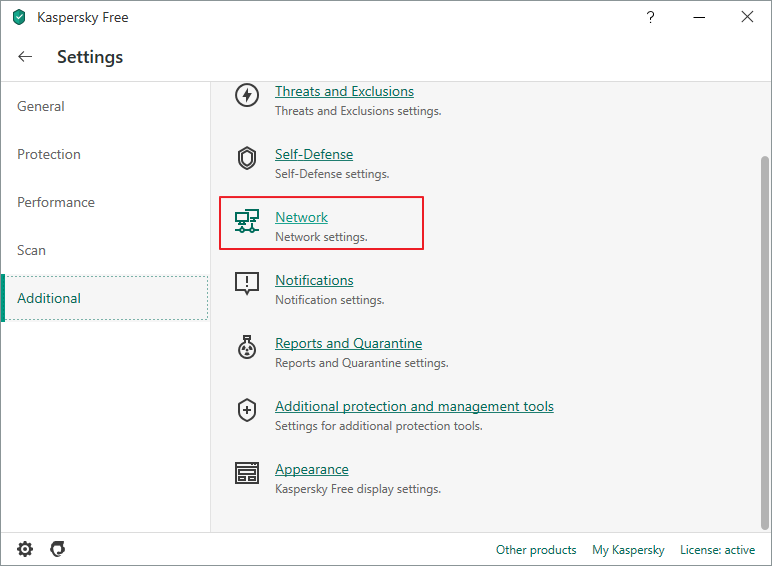Open the Self-Defense link
The image size is (772, 566).
[x=314, y=155]
